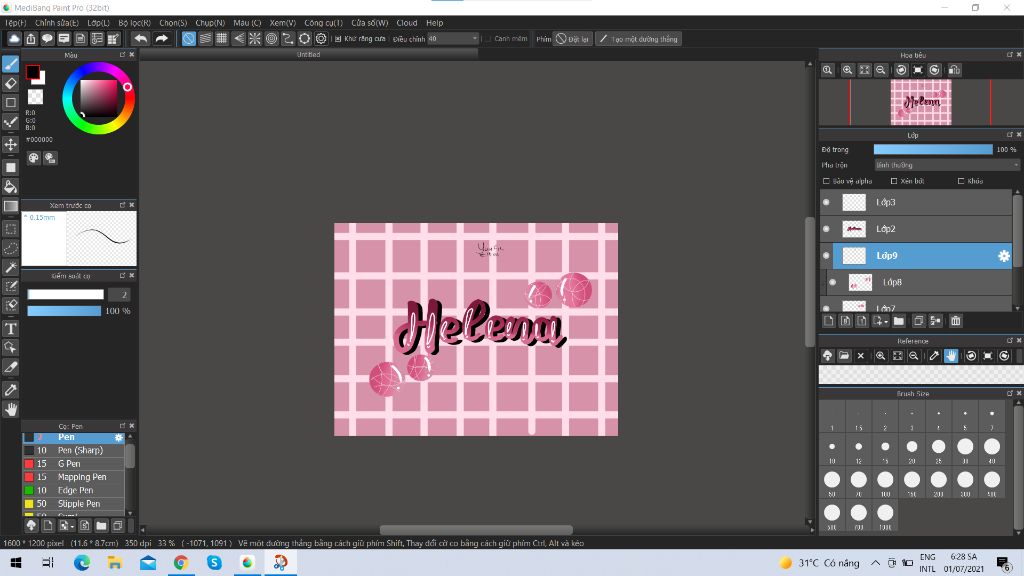This screenshot has width=1024, height=576.
Task: Open the Chỉnh sửa(E) menu
Action: (57, 23)
